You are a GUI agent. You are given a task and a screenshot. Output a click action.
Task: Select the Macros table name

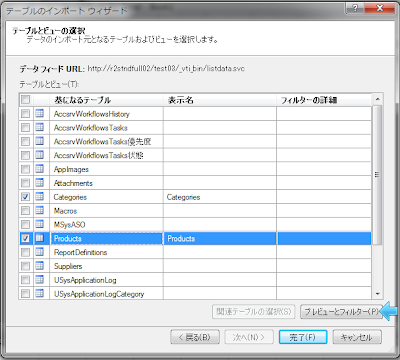(x=65, y=211)
